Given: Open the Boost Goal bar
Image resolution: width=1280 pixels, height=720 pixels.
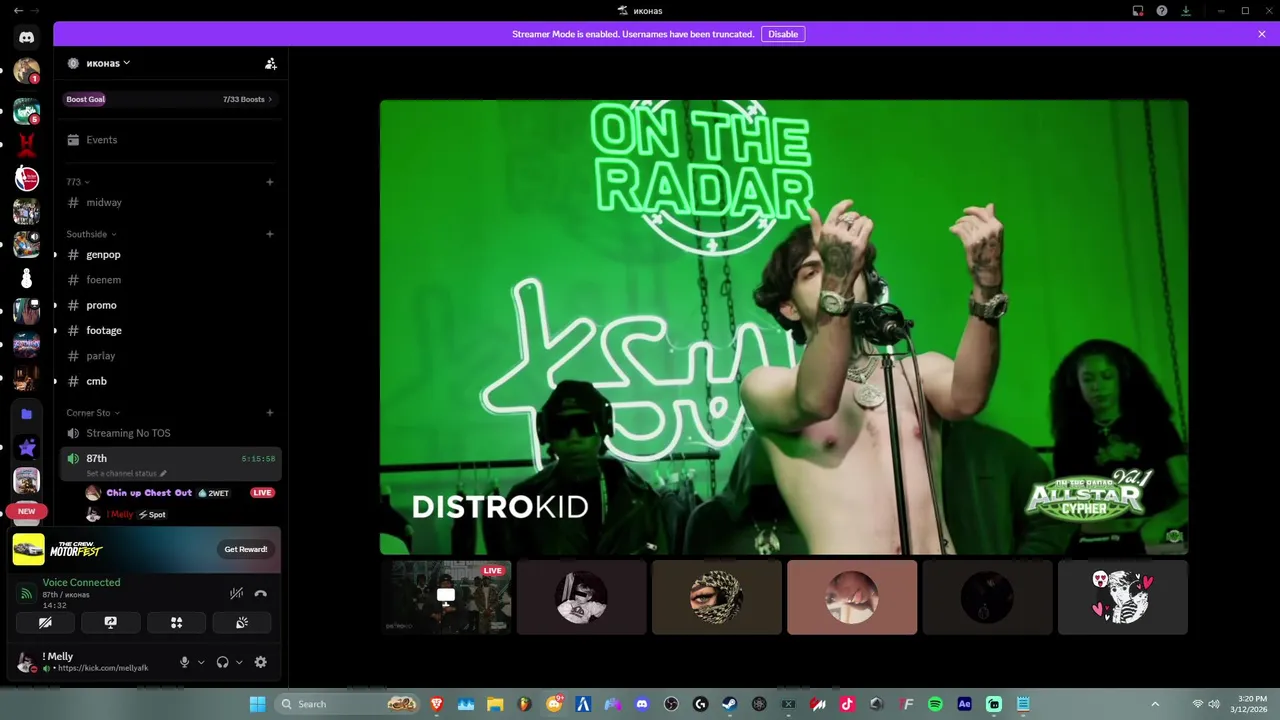Looking at the screenshot, I should click(x=170, y=99).
